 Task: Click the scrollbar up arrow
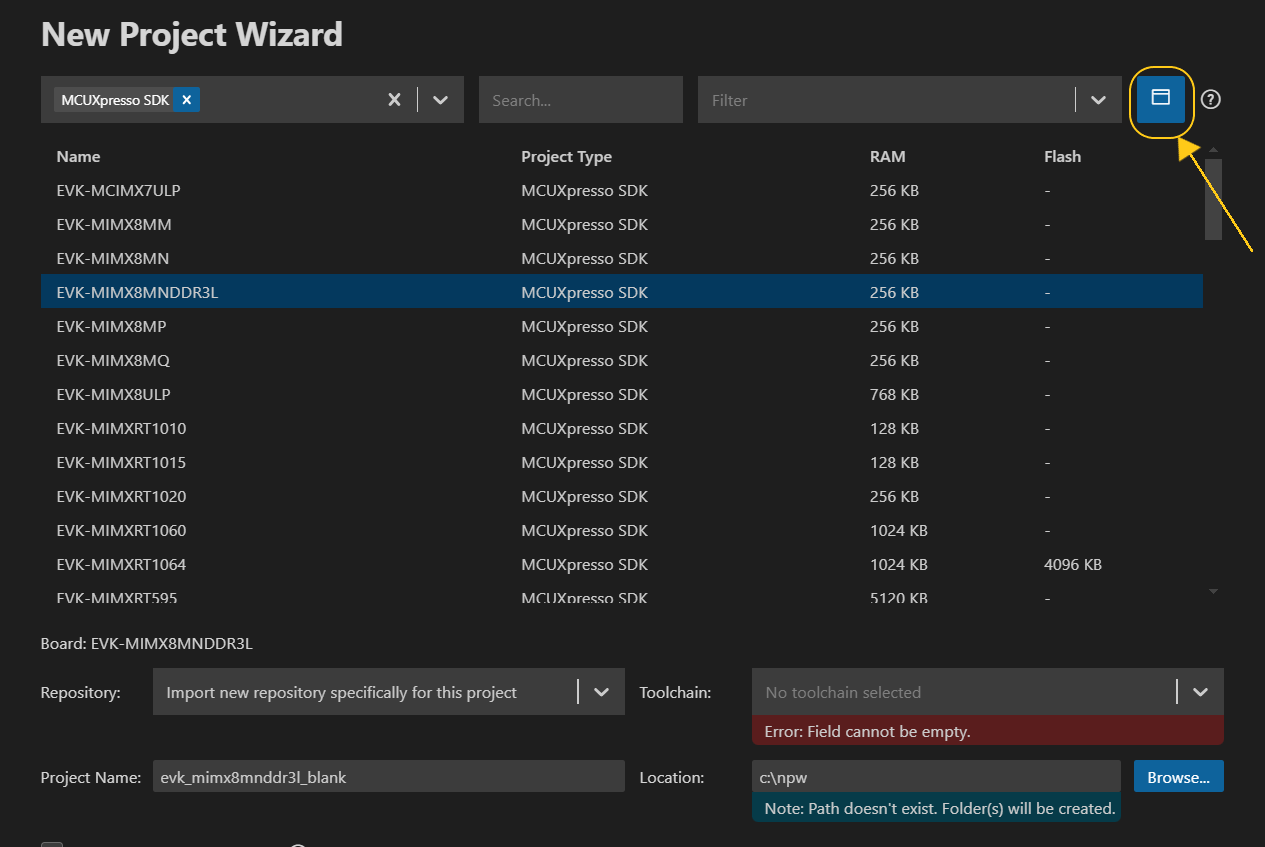1213,148
